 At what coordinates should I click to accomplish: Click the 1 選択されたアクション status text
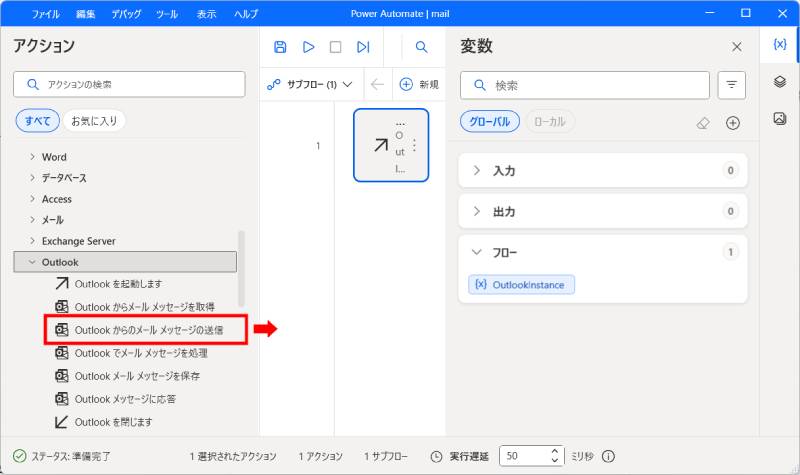[233, 456]
